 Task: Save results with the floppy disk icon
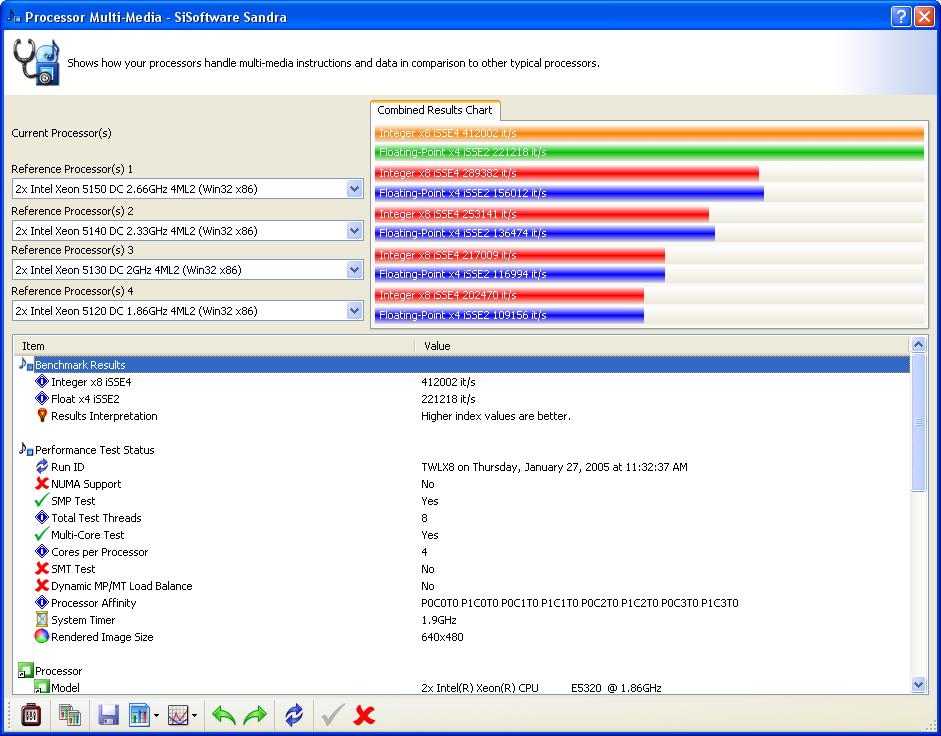(109, 715)
